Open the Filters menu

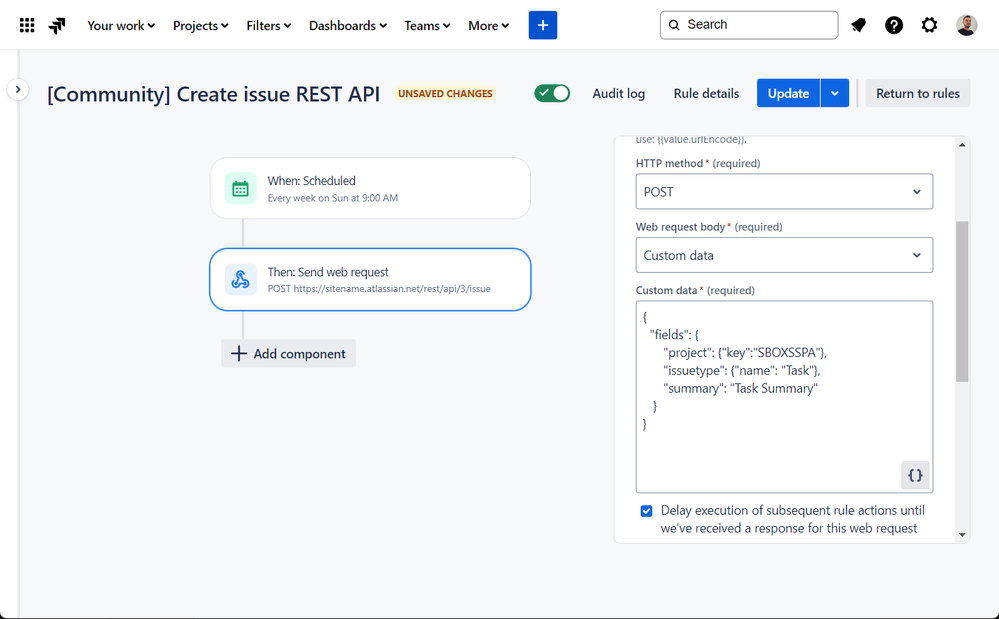pyautogui.click(x=268, y=25)
